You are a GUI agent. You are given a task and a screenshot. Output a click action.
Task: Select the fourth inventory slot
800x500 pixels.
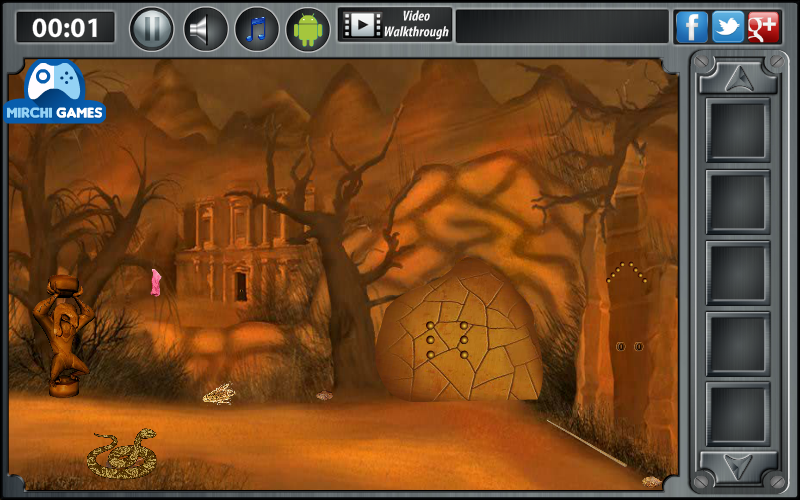tap(738, 343)
